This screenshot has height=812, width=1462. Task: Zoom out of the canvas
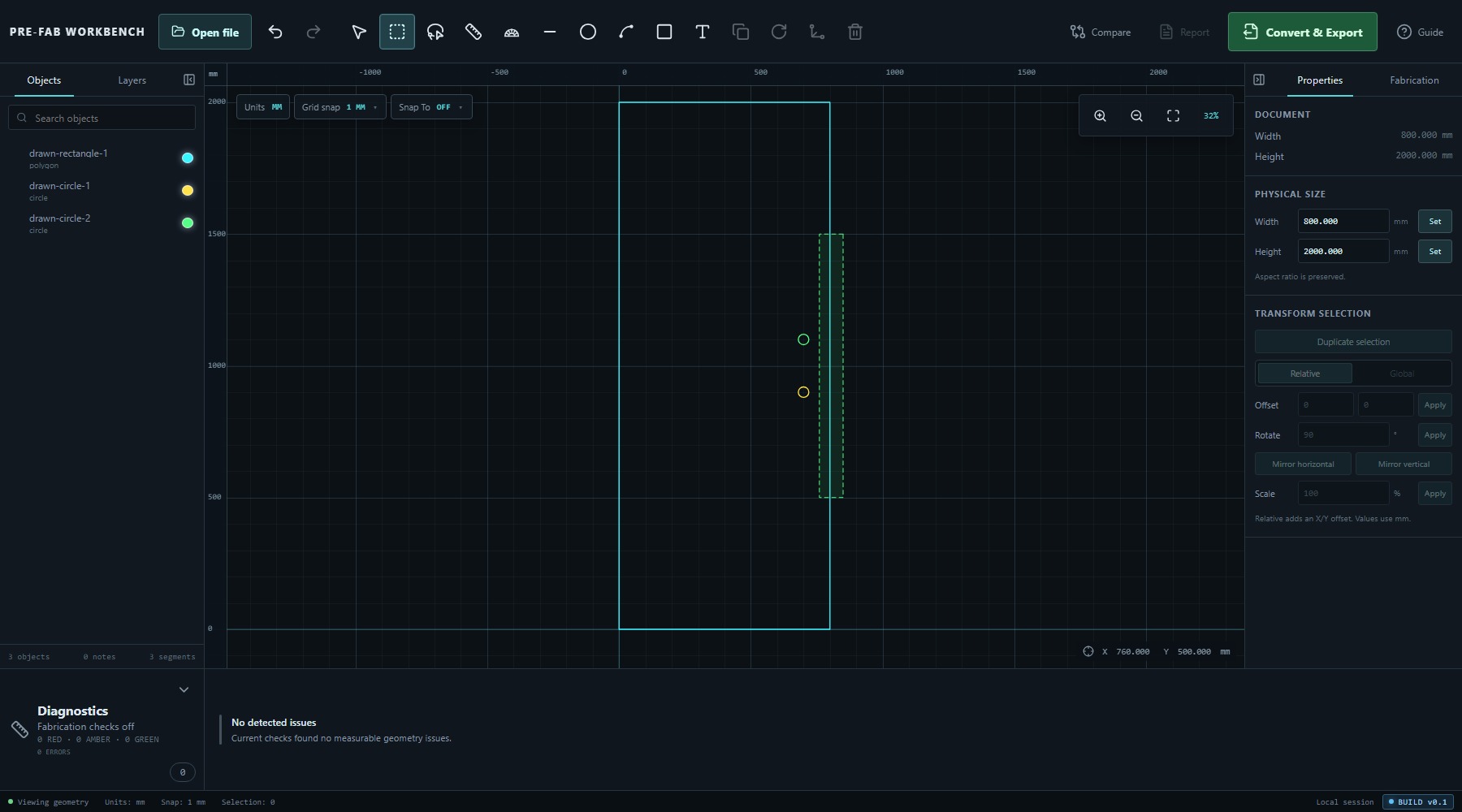[x=1136, y=116]
